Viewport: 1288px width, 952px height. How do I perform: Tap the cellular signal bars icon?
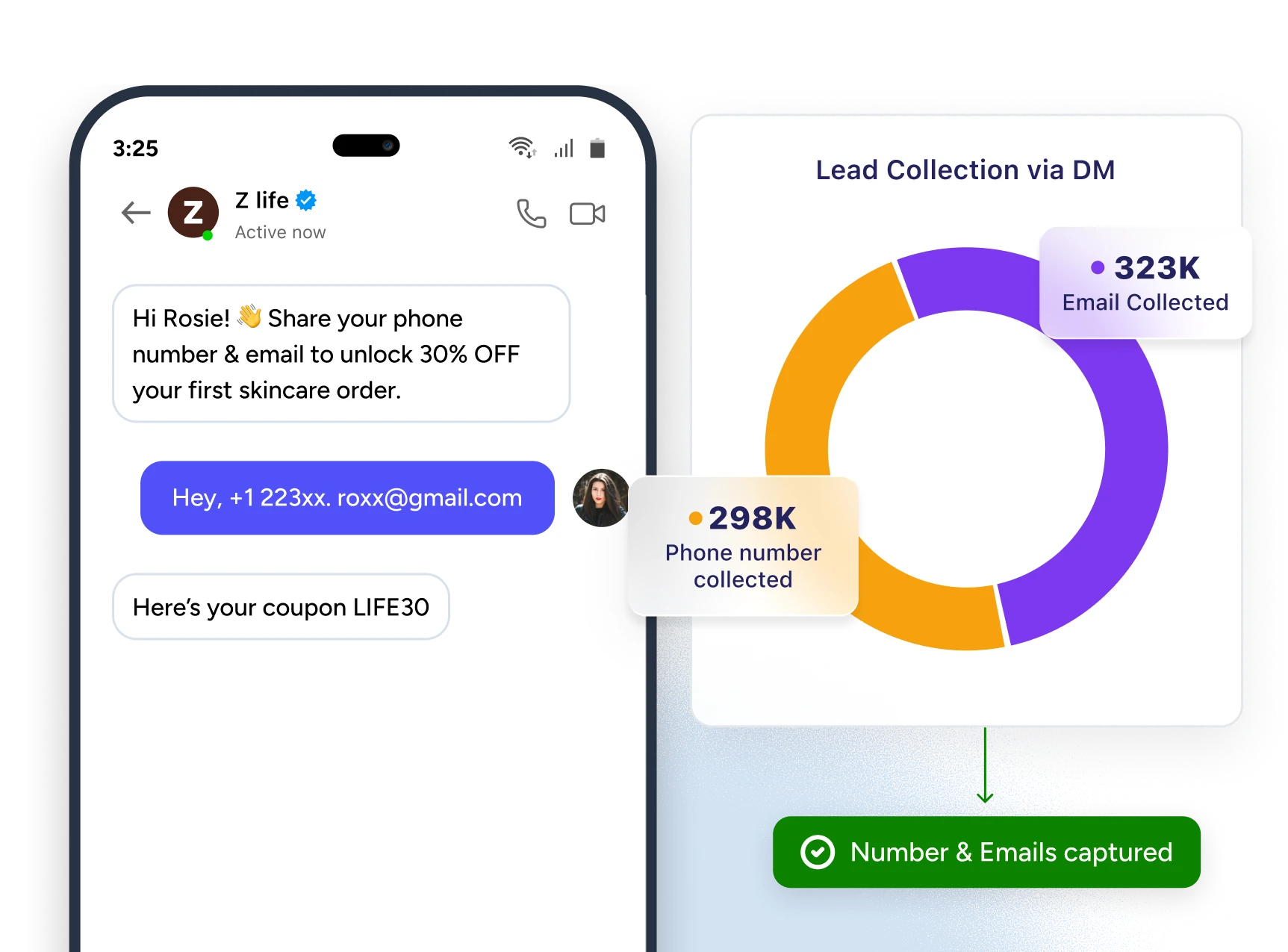click(x=564, y=148)
